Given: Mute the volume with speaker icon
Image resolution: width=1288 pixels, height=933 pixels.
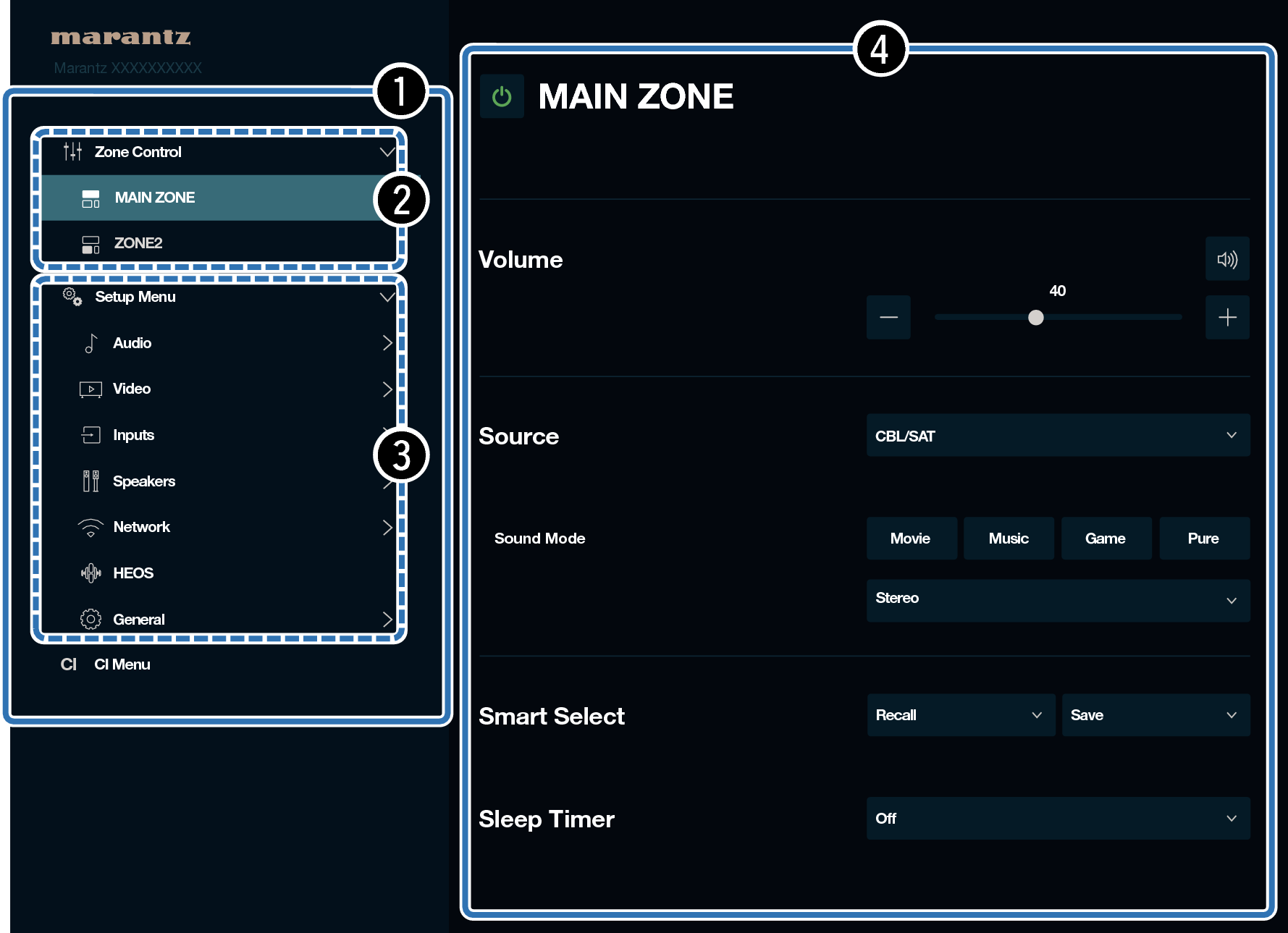Looking at the screenshot, I should [x=1226, y=259].
